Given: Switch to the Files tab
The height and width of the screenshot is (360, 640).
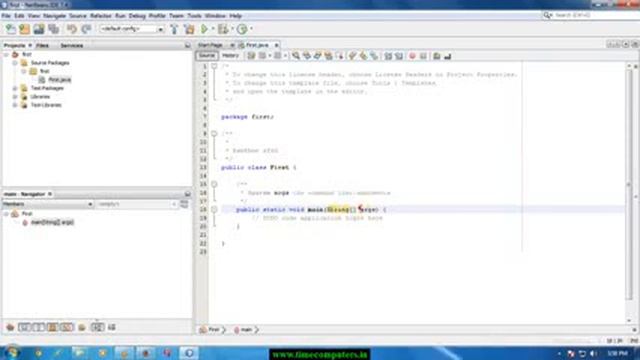Looking at the screenshot, I should coord(42,45).
